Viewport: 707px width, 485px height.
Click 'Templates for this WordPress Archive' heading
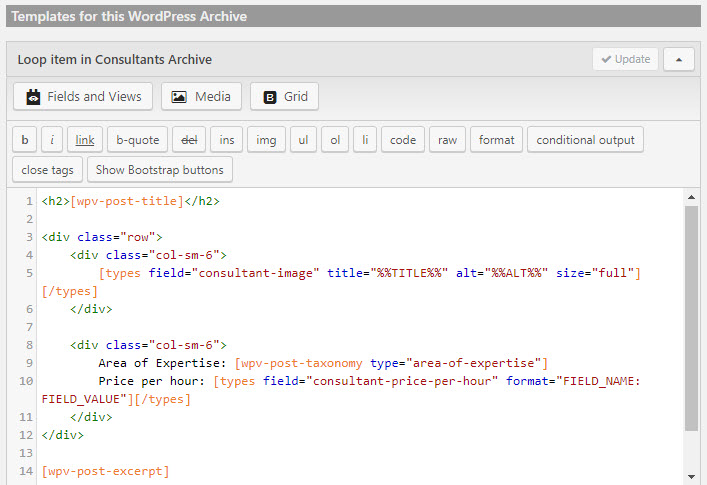(x=129, y=16)
